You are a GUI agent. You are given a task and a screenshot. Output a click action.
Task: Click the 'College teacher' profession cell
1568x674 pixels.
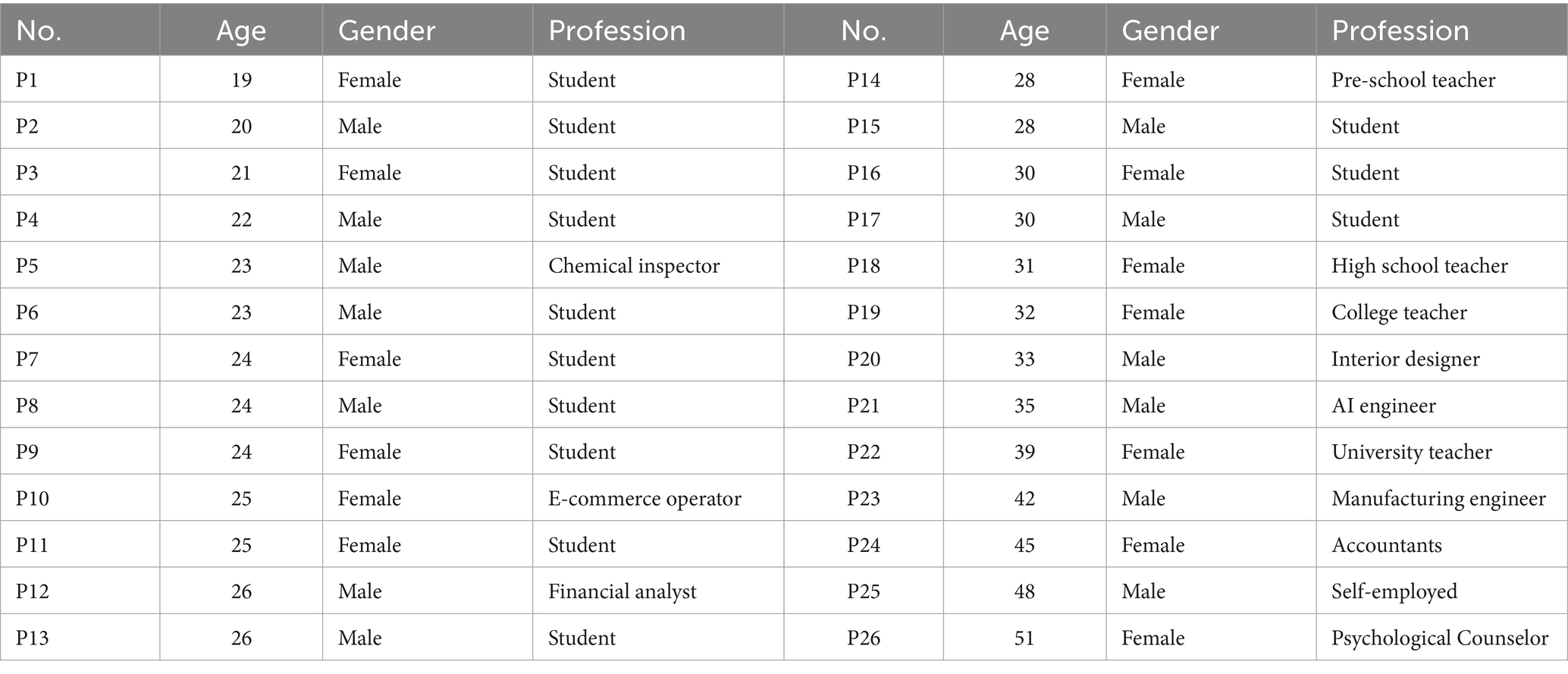pyautogui.click(x=1399, y=312)
